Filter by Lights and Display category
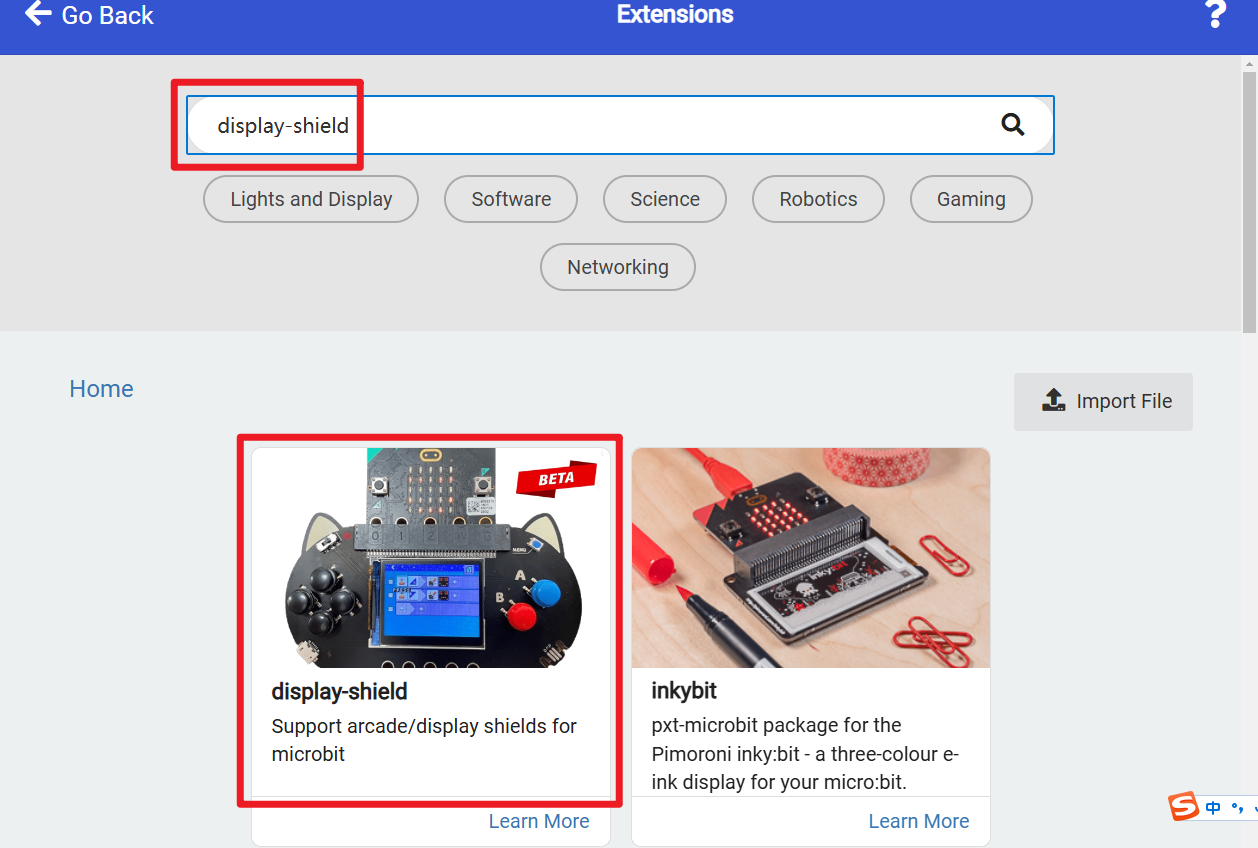Screen dimensions: 1258x848 click(311, 199)
